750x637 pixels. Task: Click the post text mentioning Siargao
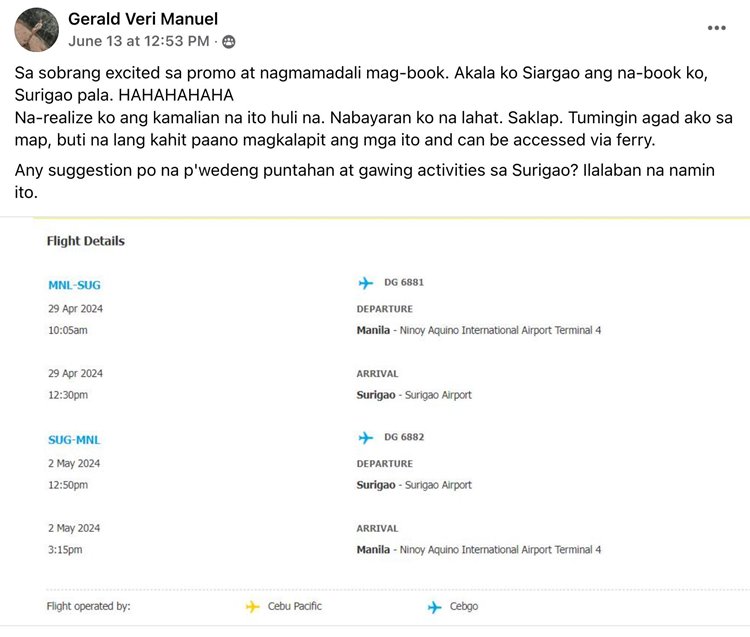tap(361, 84)
